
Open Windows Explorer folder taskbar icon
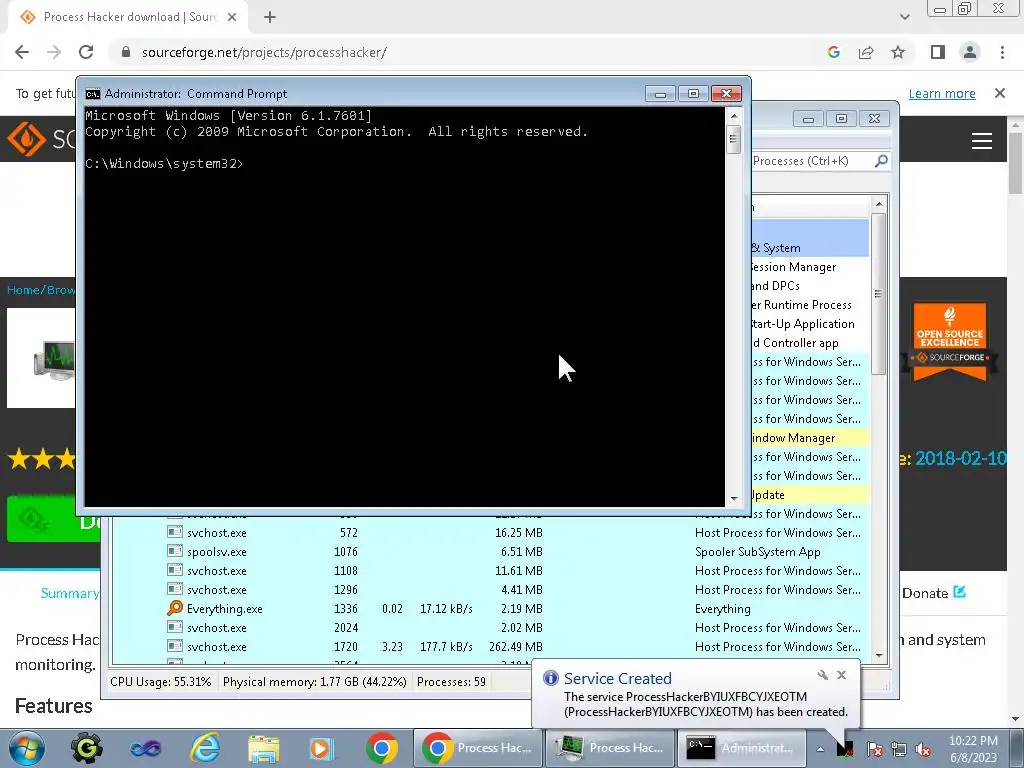[x=263, y=748]
